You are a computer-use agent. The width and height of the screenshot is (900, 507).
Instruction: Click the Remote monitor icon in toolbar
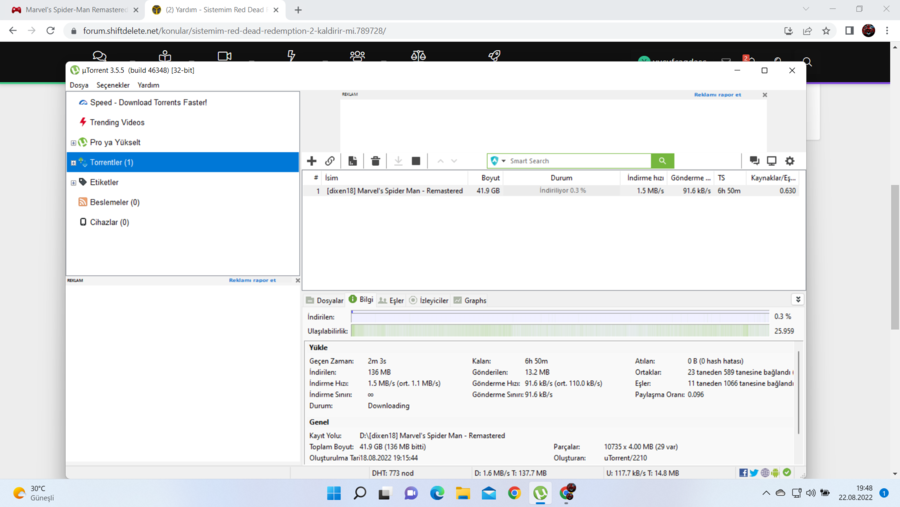coord(772,161)
